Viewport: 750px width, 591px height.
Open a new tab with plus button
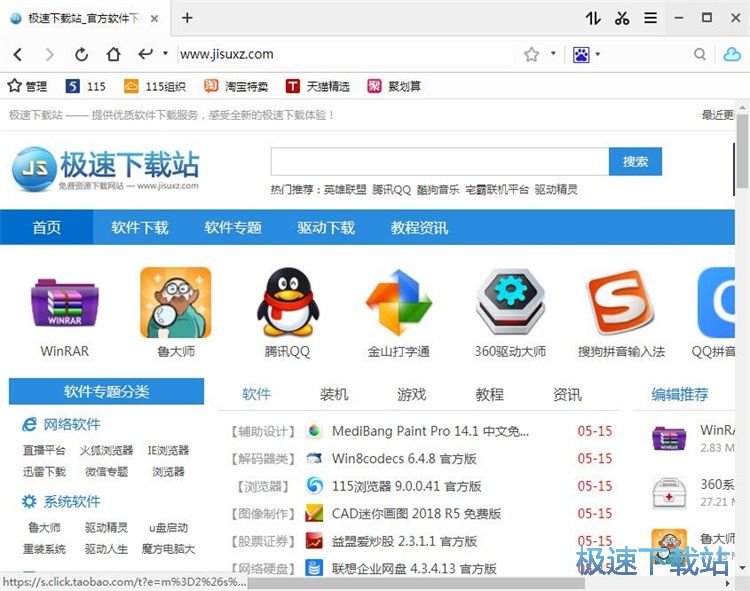(188, 18)
